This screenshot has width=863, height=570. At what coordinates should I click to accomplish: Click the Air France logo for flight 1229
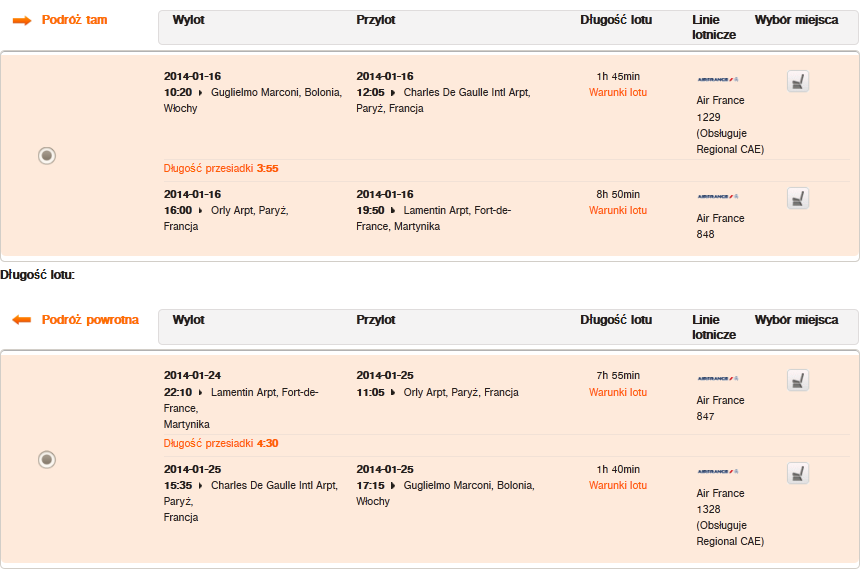pos(718,80)
